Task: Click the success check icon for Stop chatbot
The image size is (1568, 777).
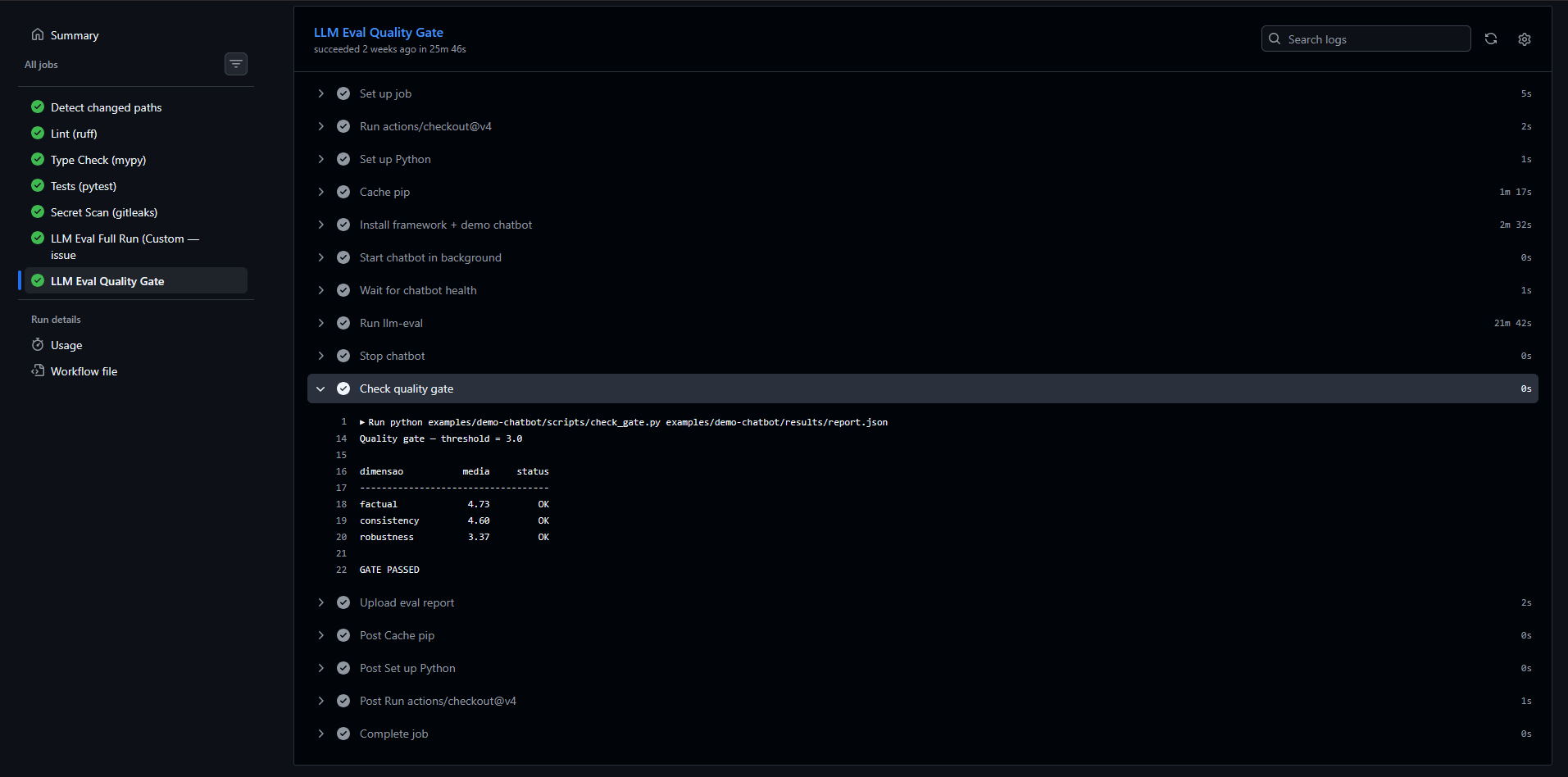Action: point(343,356)
